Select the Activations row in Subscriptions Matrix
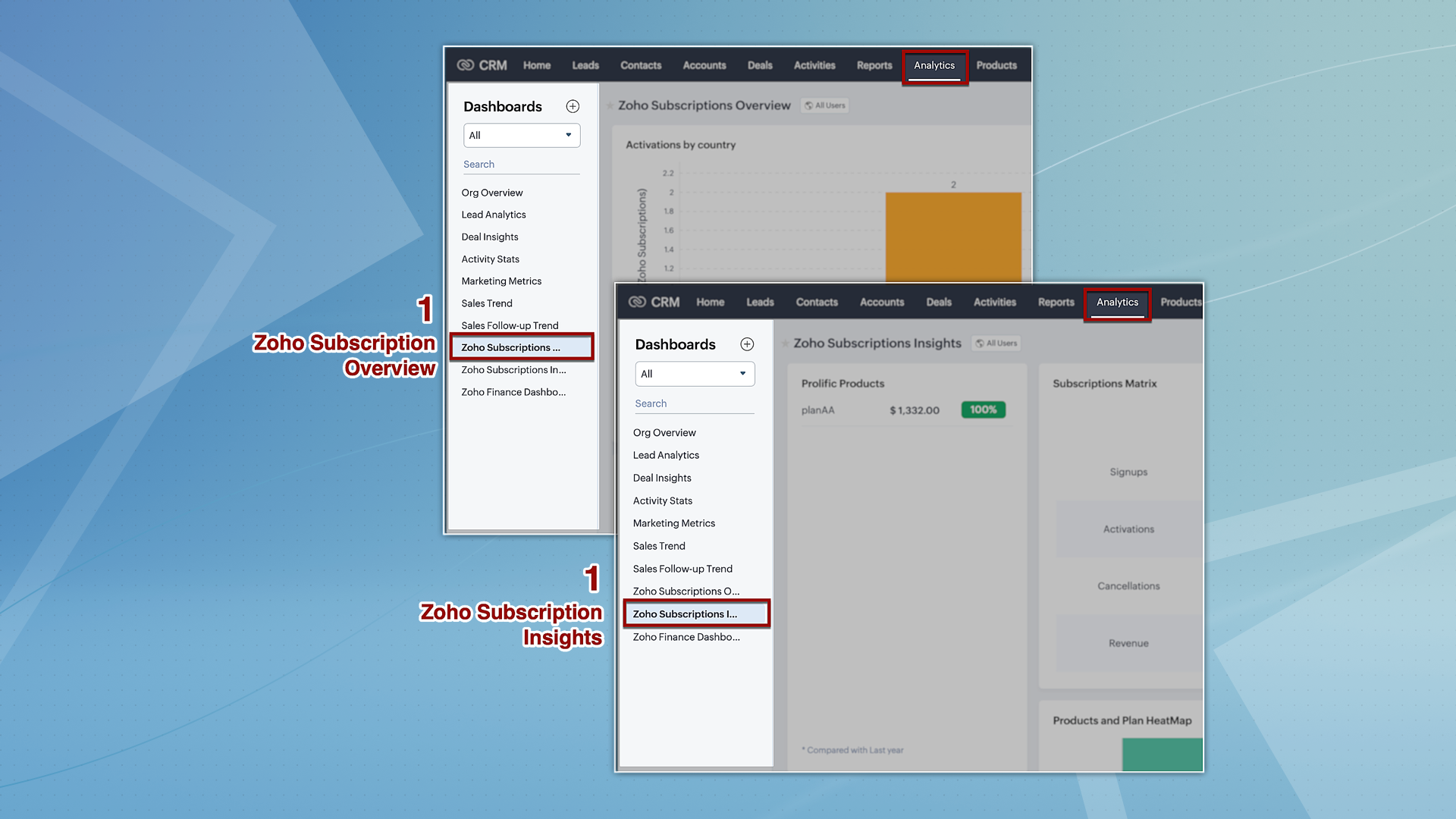1456x819 pixels. (x=1128, y=529)
